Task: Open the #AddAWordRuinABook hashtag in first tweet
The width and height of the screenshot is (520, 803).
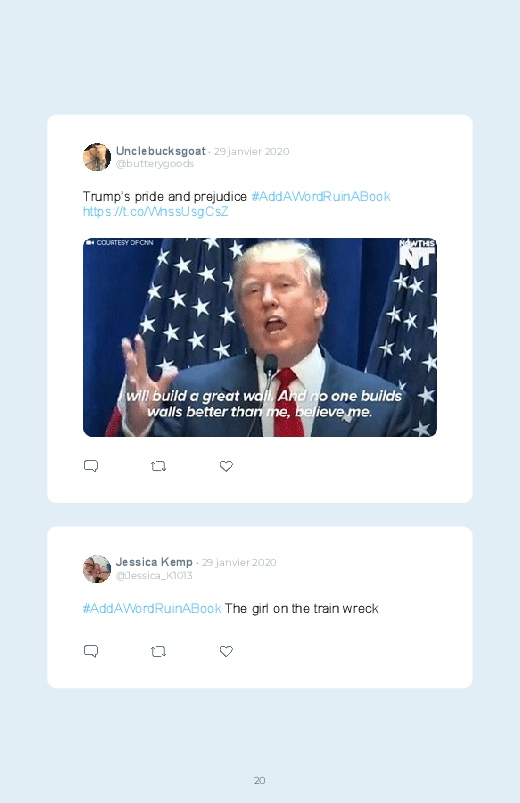Action: [321, 197]
